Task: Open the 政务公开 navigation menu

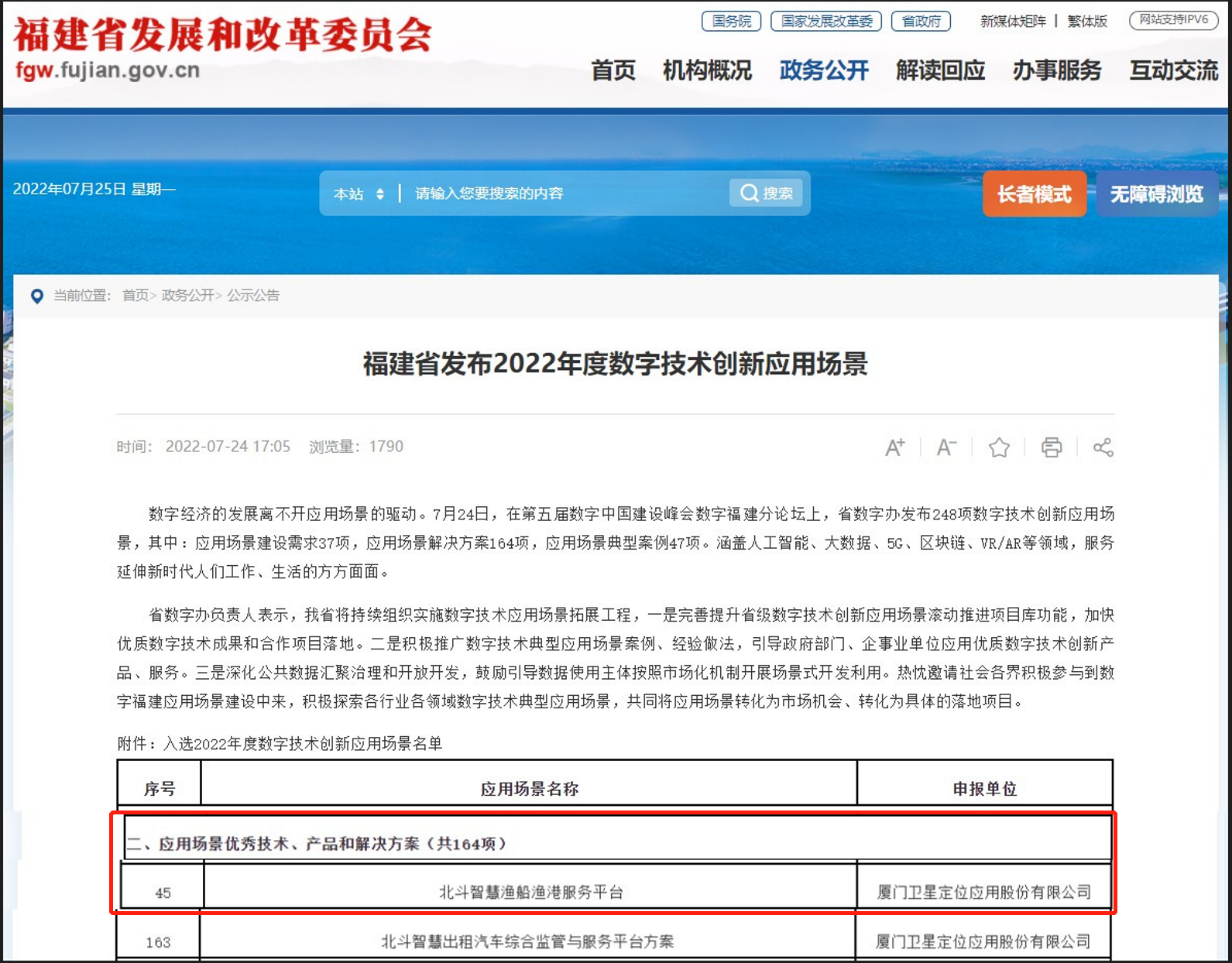Action: 824,70
